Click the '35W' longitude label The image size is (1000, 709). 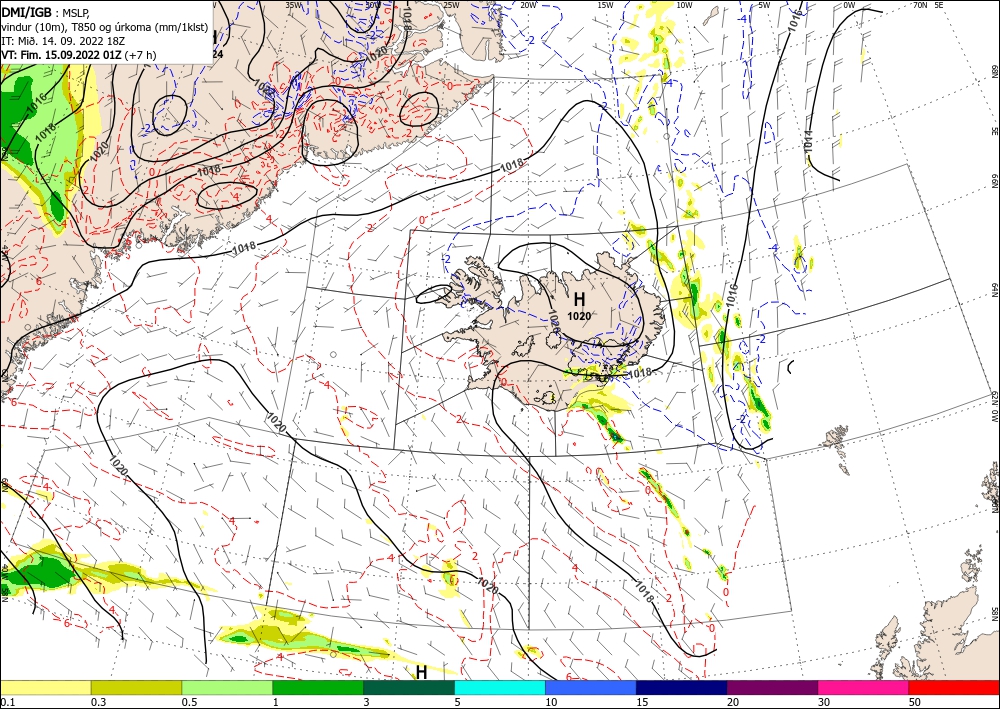(x=293, y=5)
